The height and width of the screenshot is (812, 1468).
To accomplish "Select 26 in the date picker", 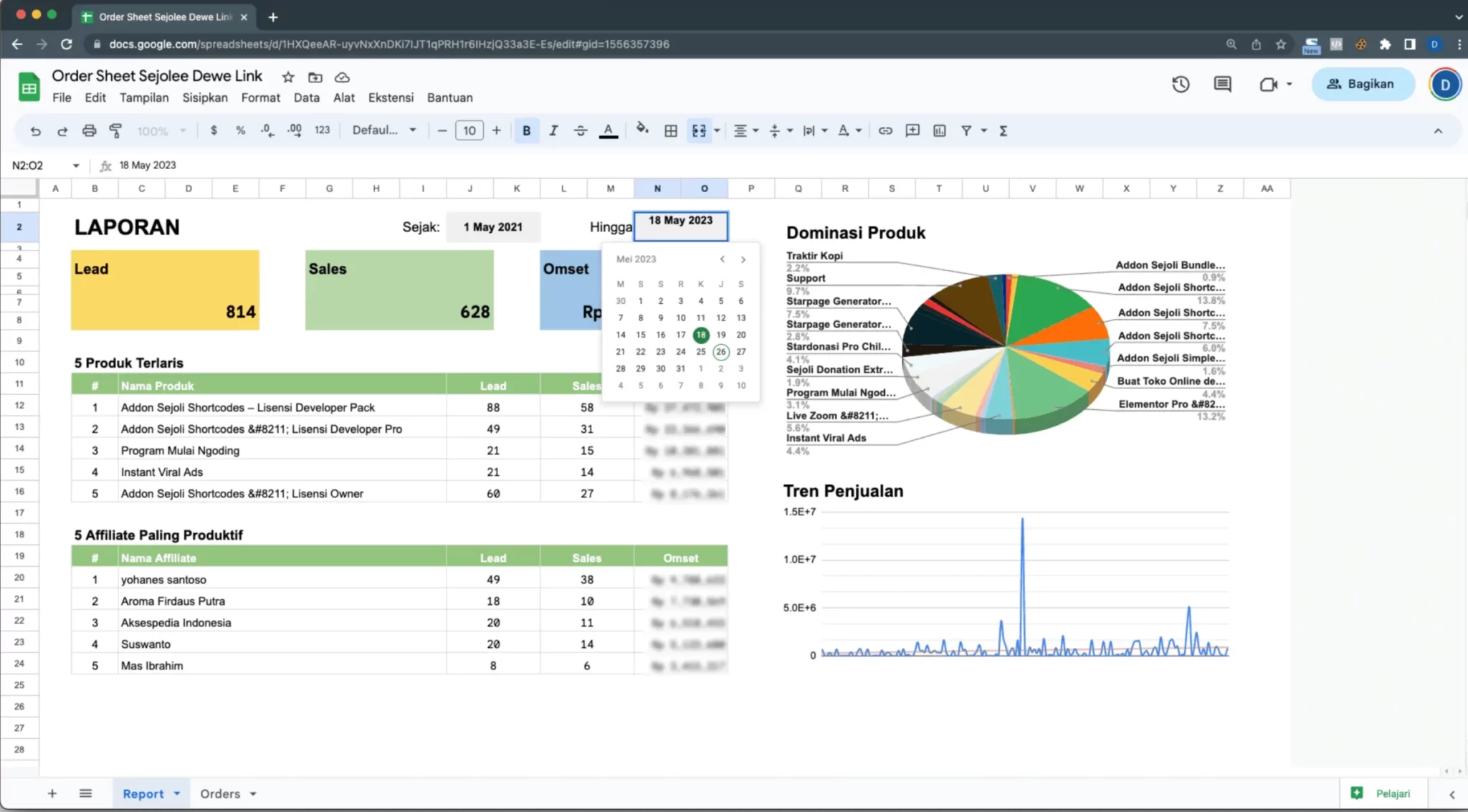I will coord(720,352).
